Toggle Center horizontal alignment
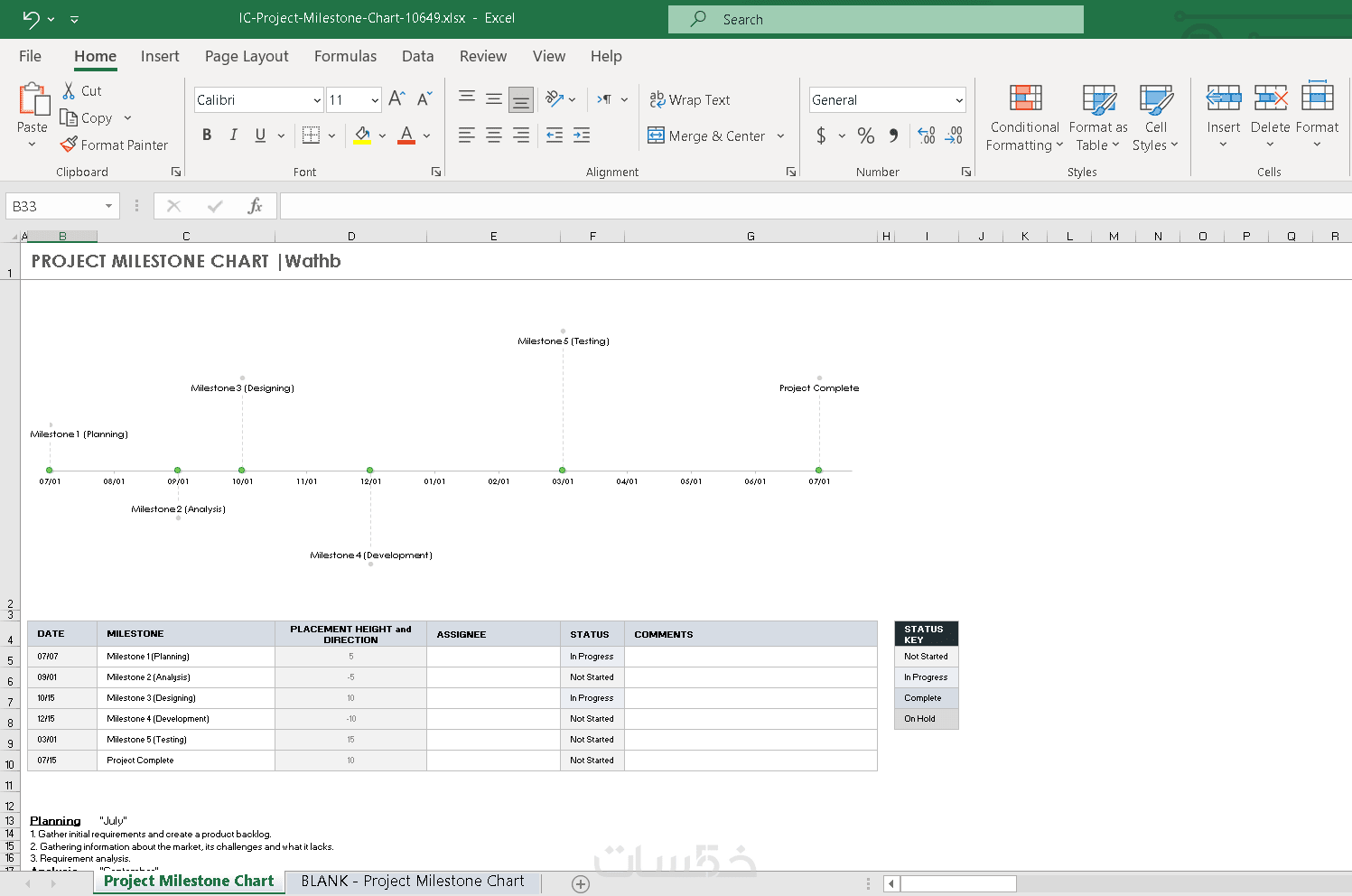The image size is (1352, 896). [x=494, y=135]
